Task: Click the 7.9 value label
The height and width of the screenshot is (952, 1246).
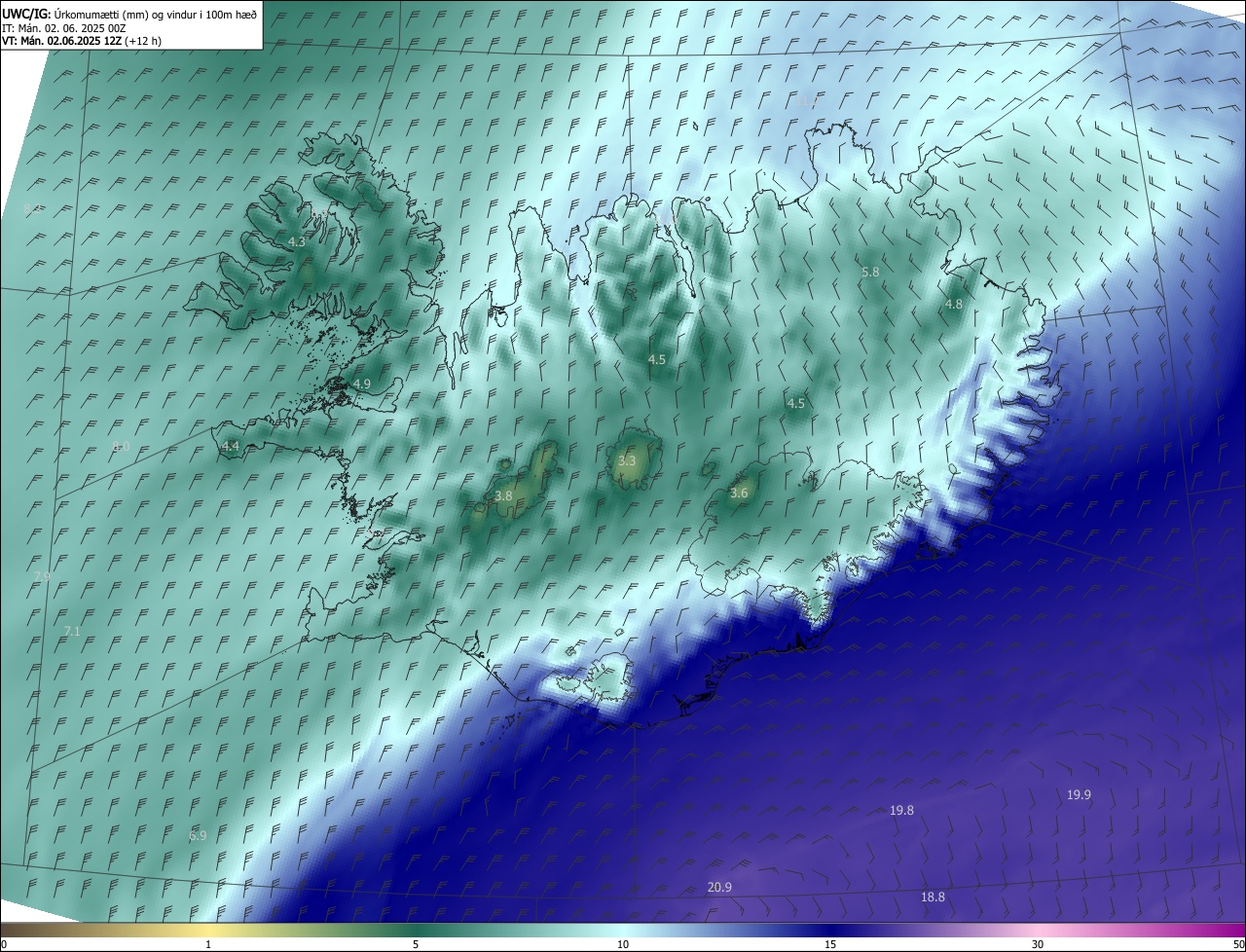Action: pyautogui.click(x=42, y=577)
